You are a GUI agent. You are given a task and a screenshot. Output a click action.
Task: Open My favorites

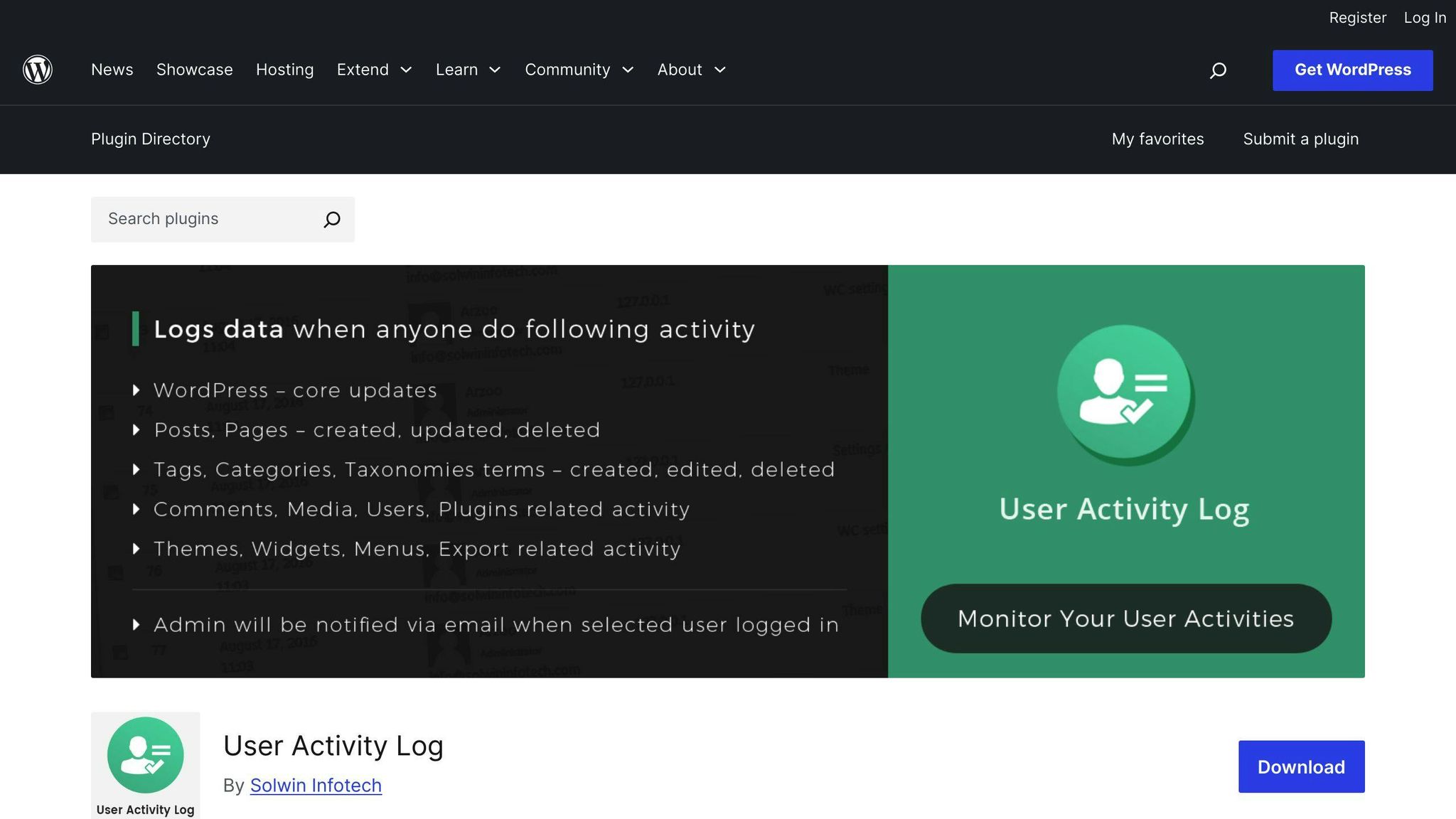[x=1158, y=139]
